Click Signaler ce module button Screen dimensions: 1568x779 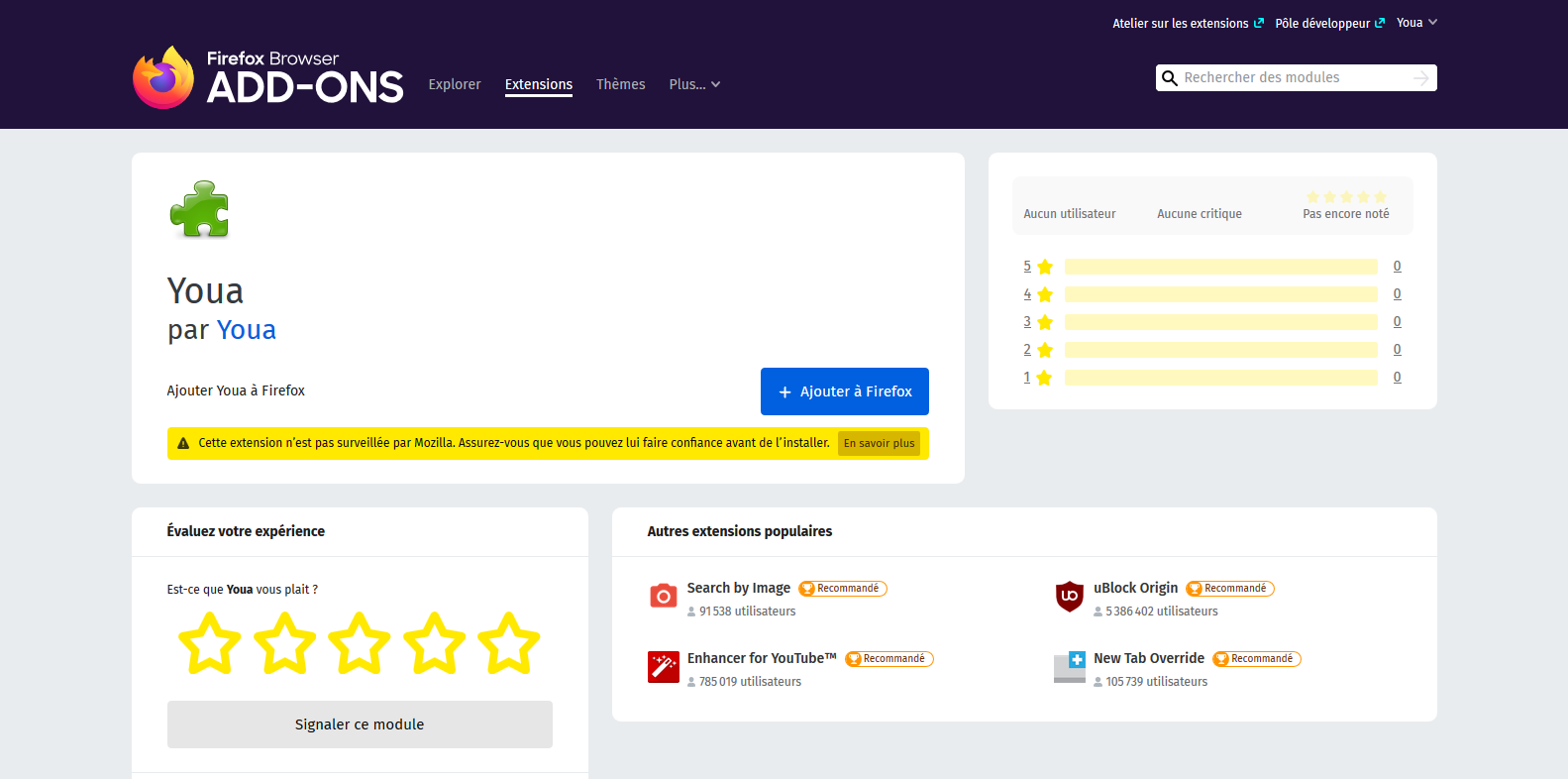(360, 724)
